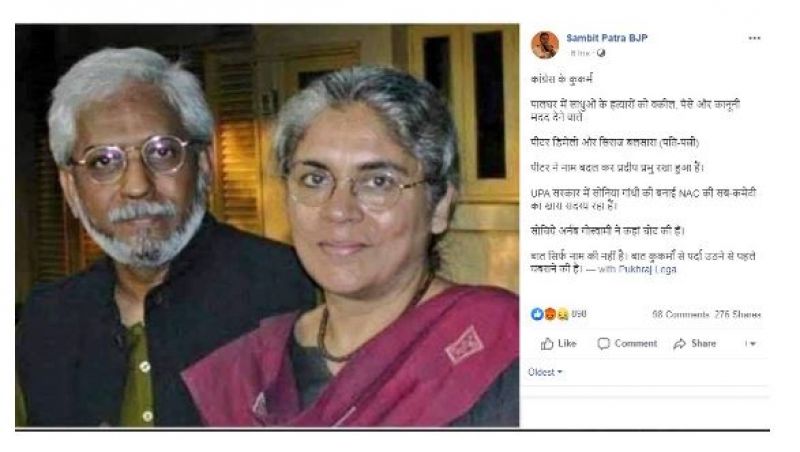Open the three-dot post options menu
The image size is (800, 452).
coord(754,38)
